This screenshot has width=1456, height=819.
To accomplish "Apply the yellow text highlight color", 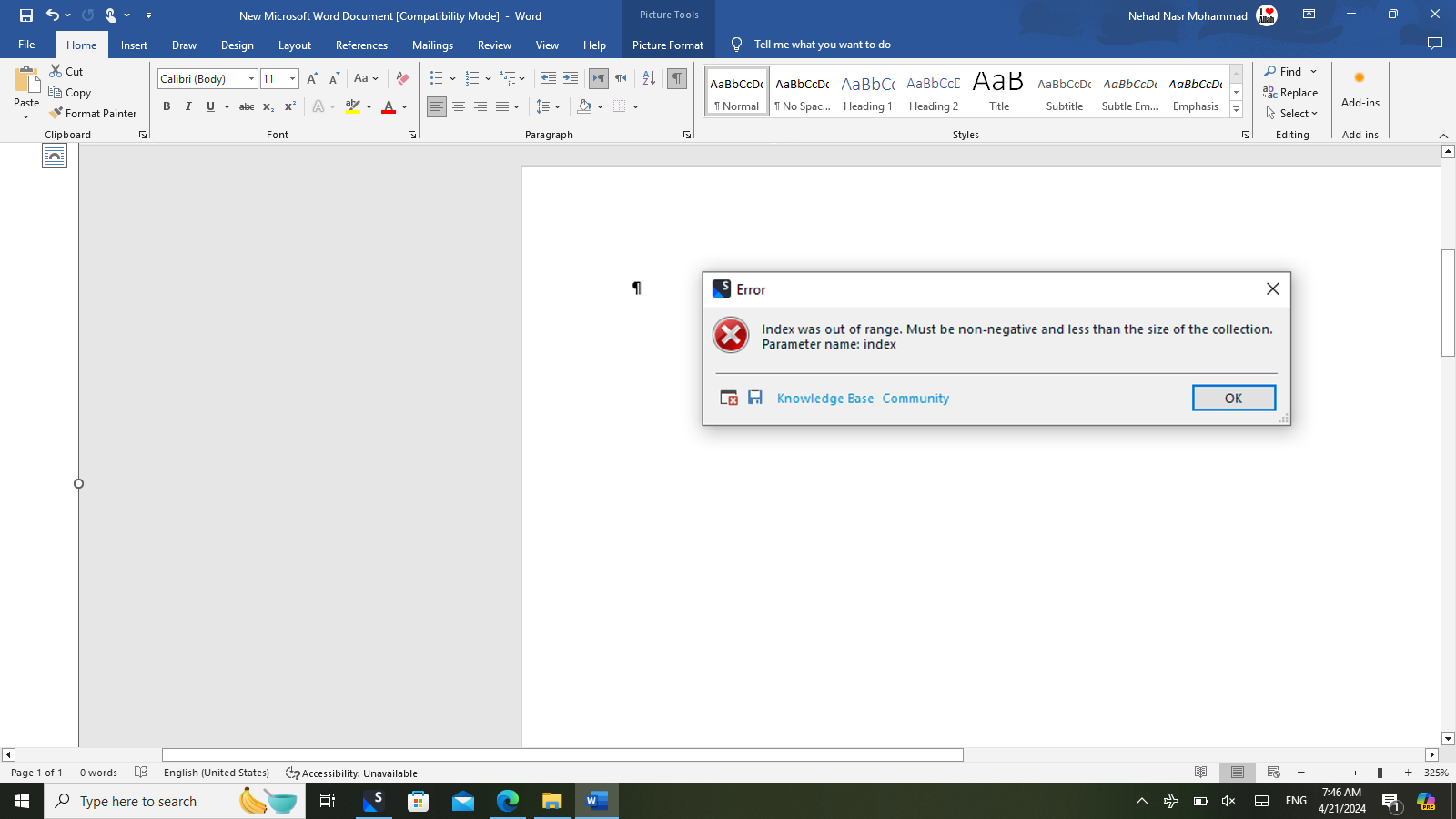I will coord(353,106).
